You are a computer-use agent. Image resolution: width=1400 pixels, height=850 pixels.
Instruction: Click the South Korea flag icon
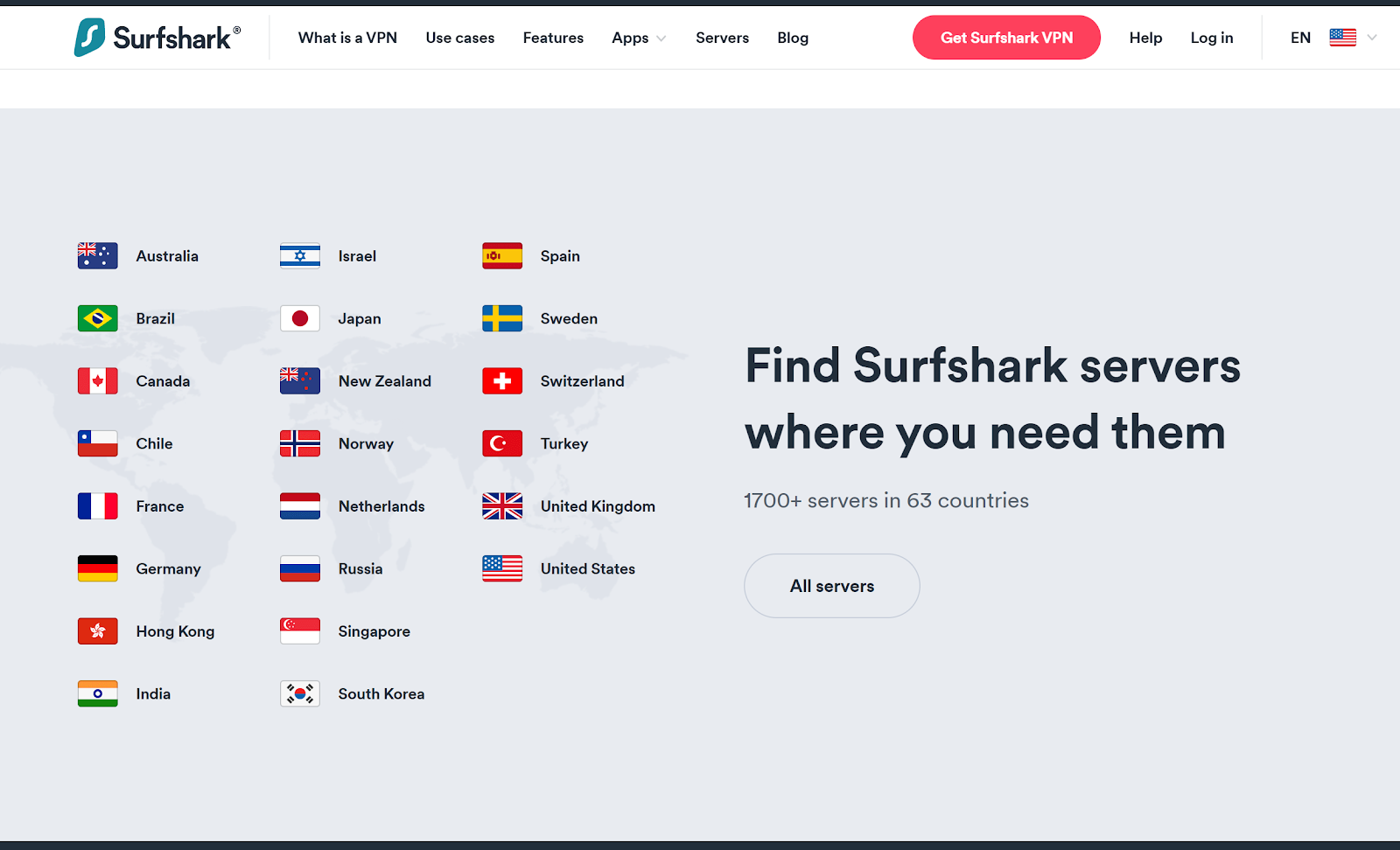[300, 693]
